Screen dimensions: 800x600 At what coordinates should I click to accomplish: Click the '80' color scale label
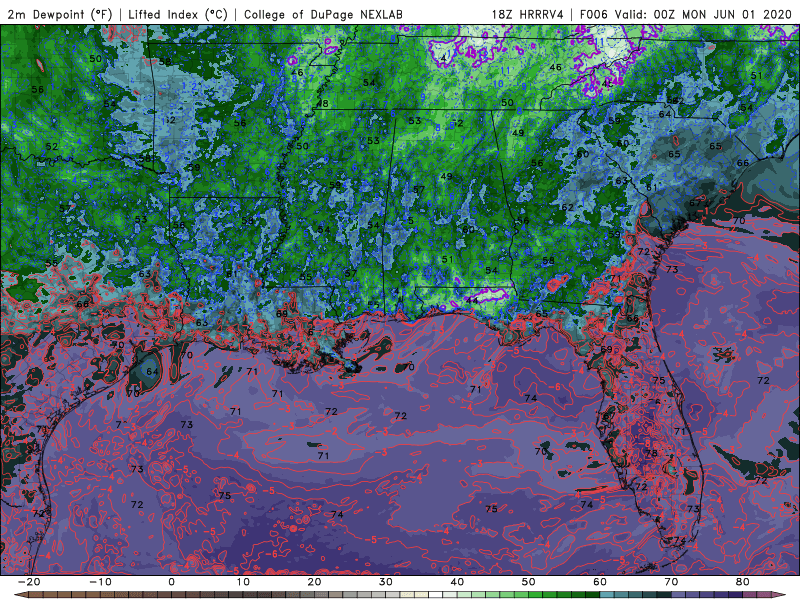[x=743, y=582]
